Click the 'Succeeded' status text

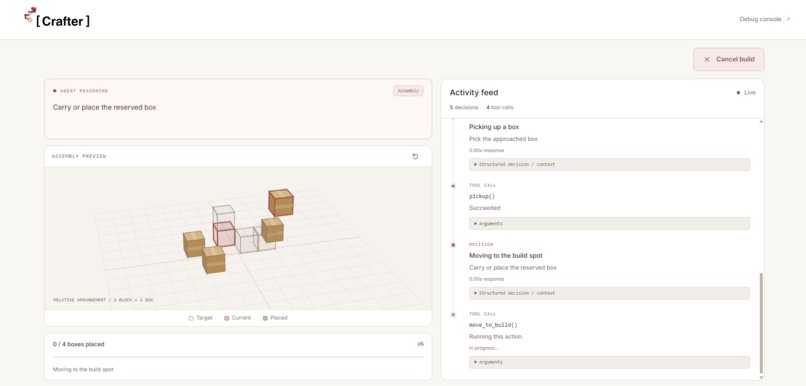(485, 208)
